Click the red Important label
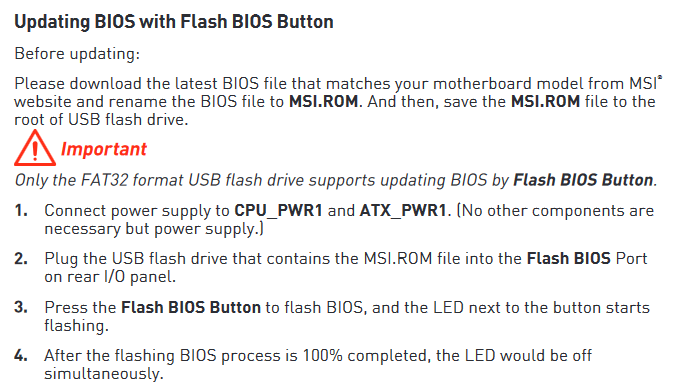Viewport: 695px width, 382px height. coord(104,149)
